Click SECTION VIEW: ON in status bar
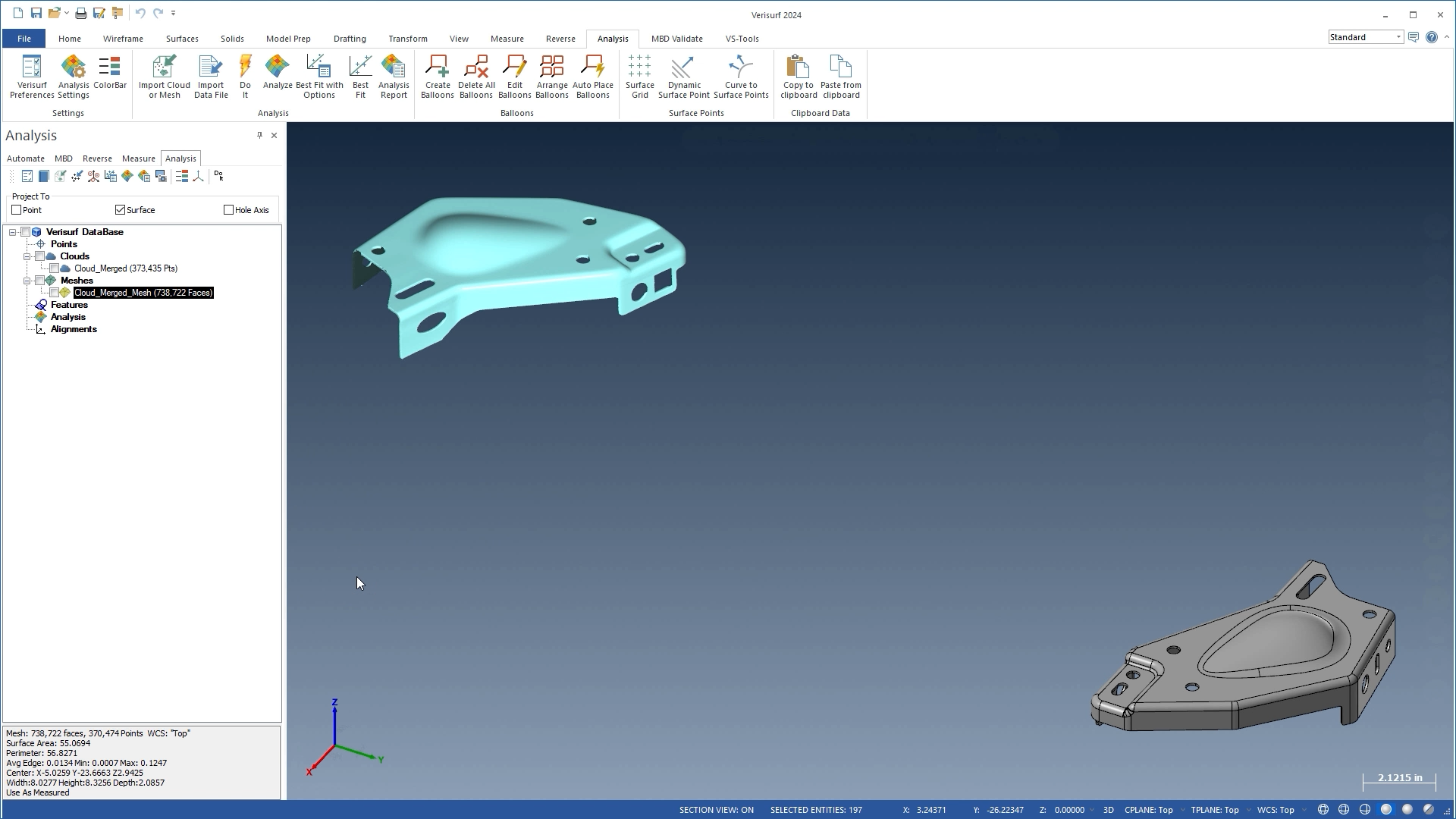 point(716,810)
